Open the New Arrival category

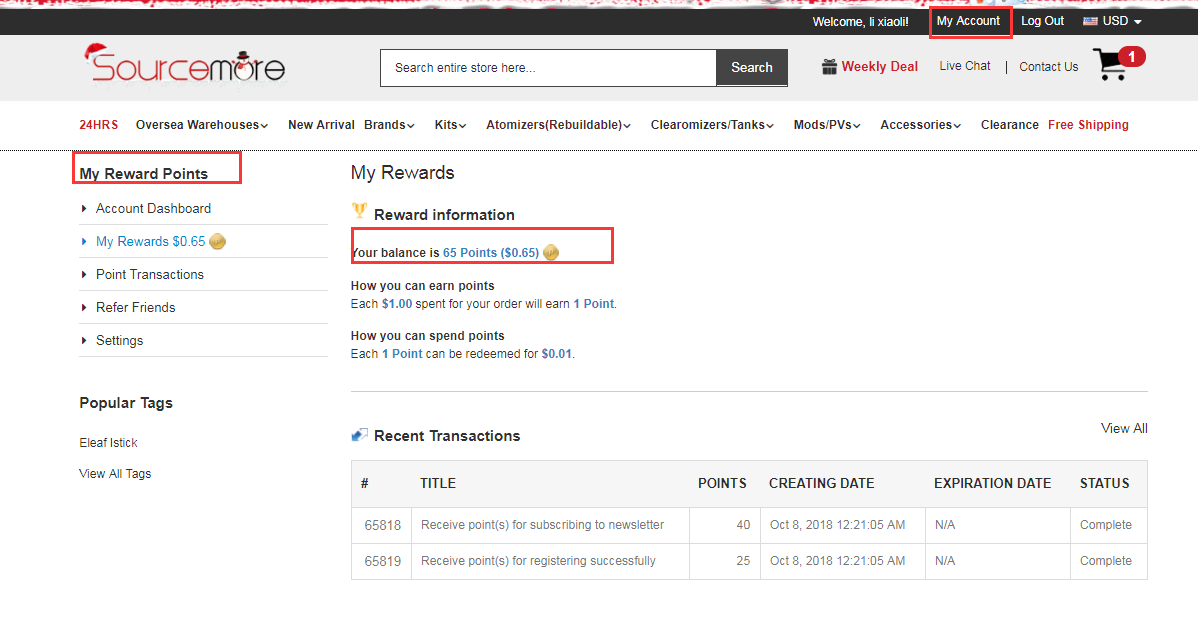(x=321, y=125)
